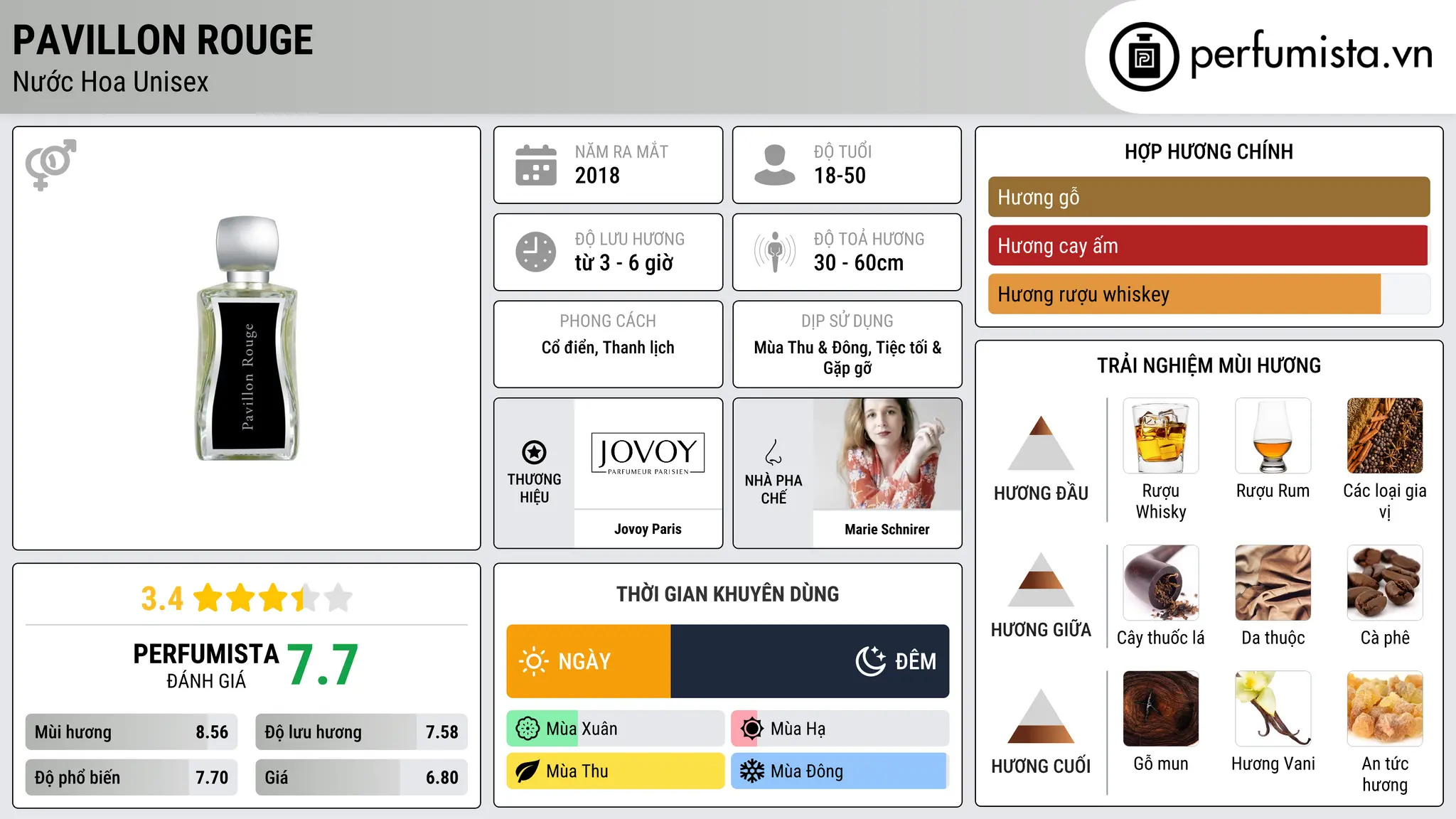This screenshot has height=819, width=1456.
Task: Click the Jovoy Paris brand name
Action: (x=648, y=529)
